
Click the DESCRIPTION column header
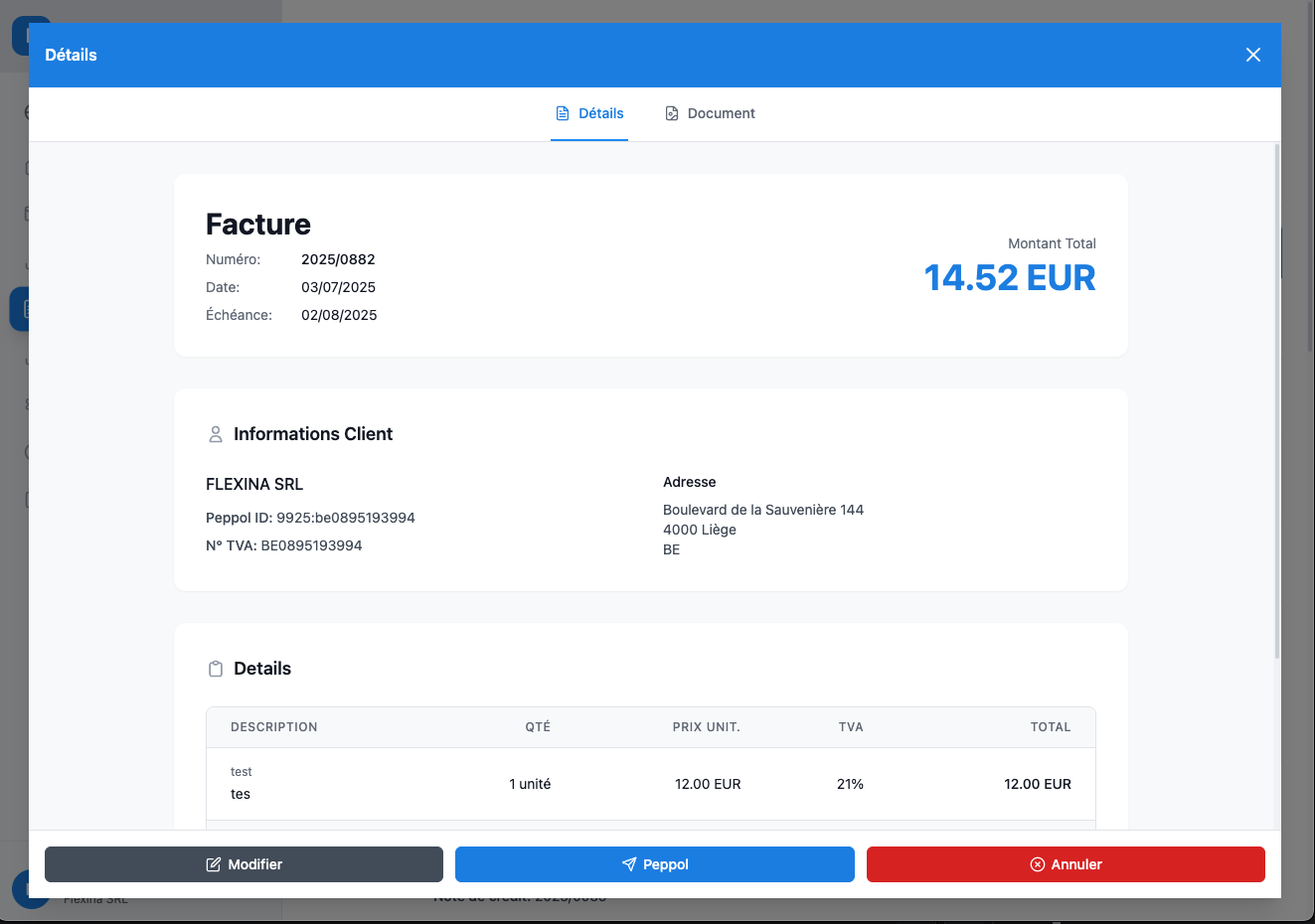(x=273, y=726)
